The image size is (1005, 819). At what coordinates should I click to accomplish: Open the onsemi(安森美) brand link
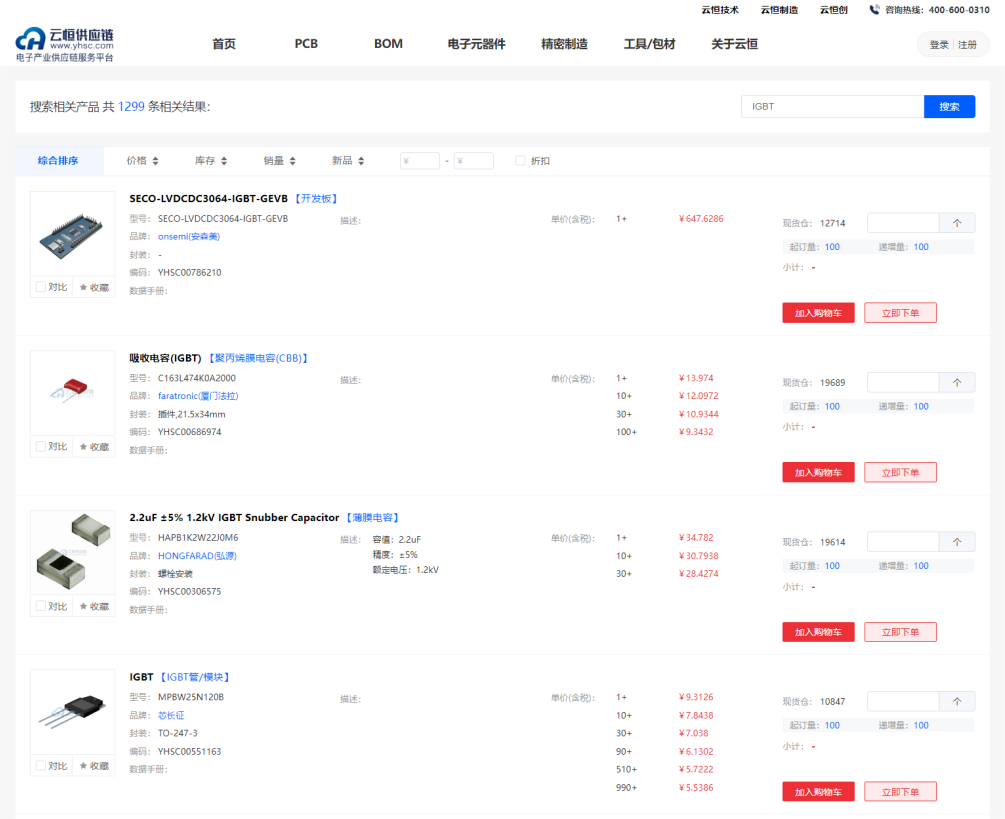pos(188,237)
